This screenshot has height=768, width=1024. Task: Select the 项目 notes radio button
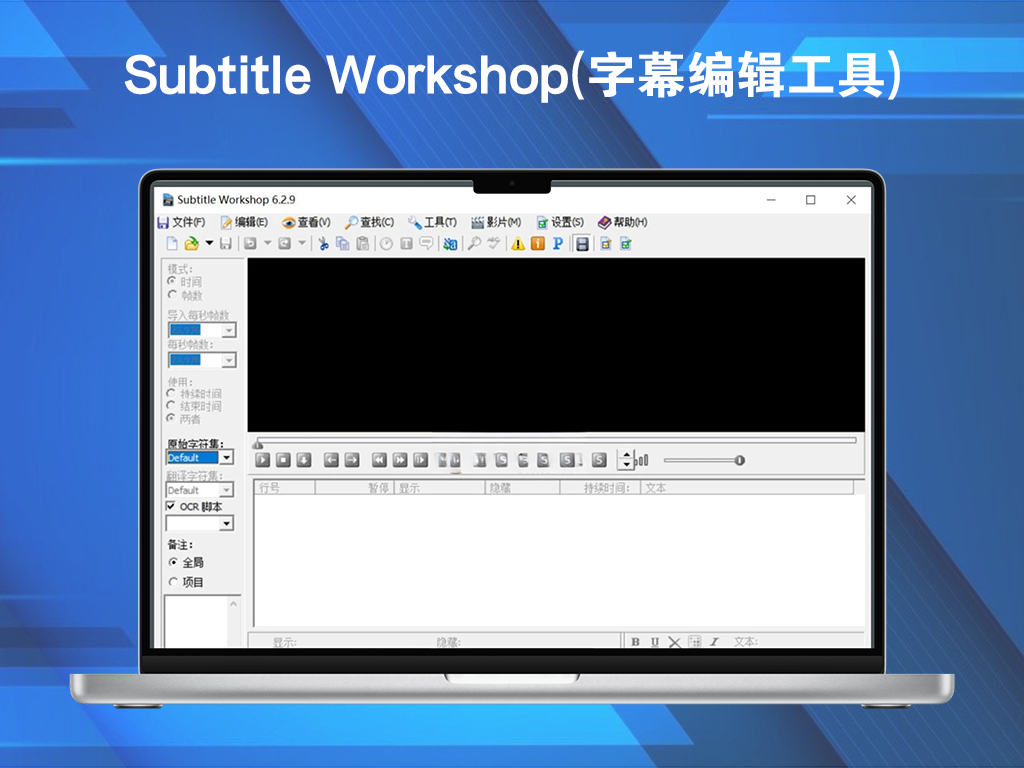(x=174, y=581)
